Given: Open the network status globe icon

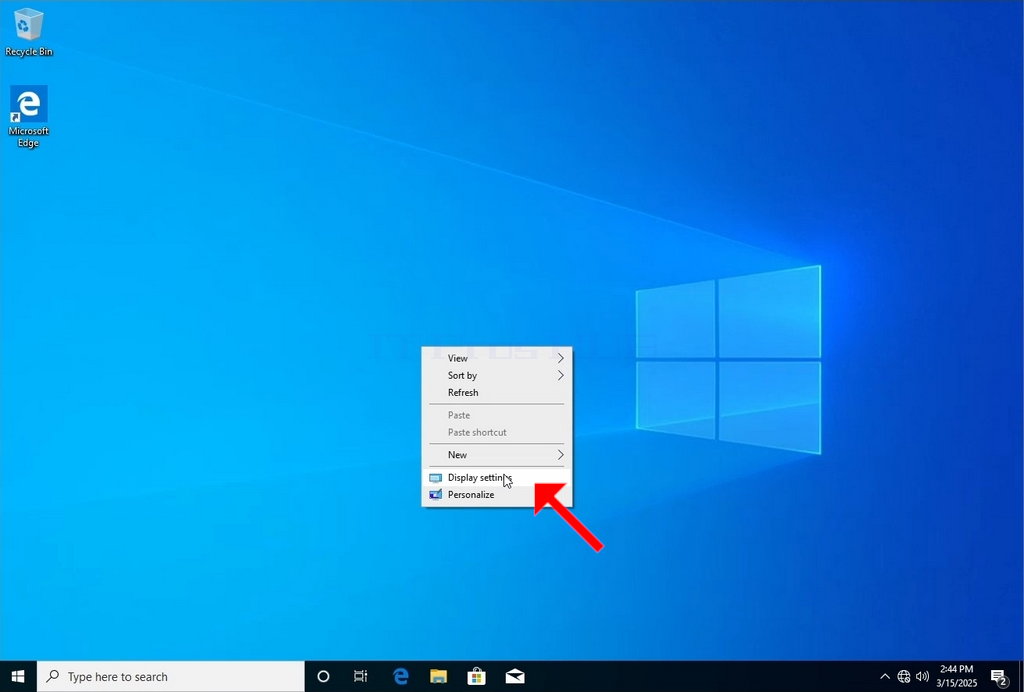Looking at the screenshot, I should coord(904,676).
